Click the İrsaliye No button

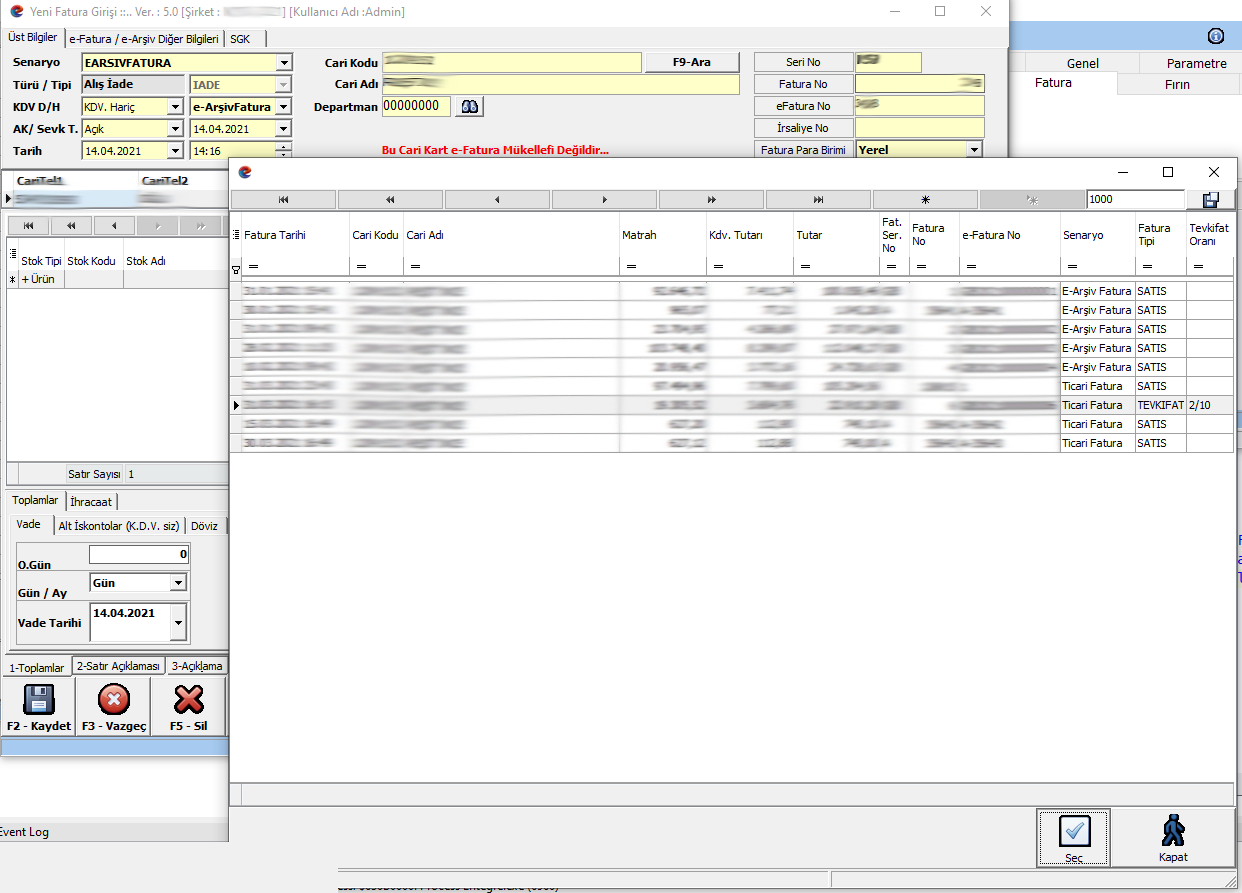pyautogui.click(x=803, y=128)
